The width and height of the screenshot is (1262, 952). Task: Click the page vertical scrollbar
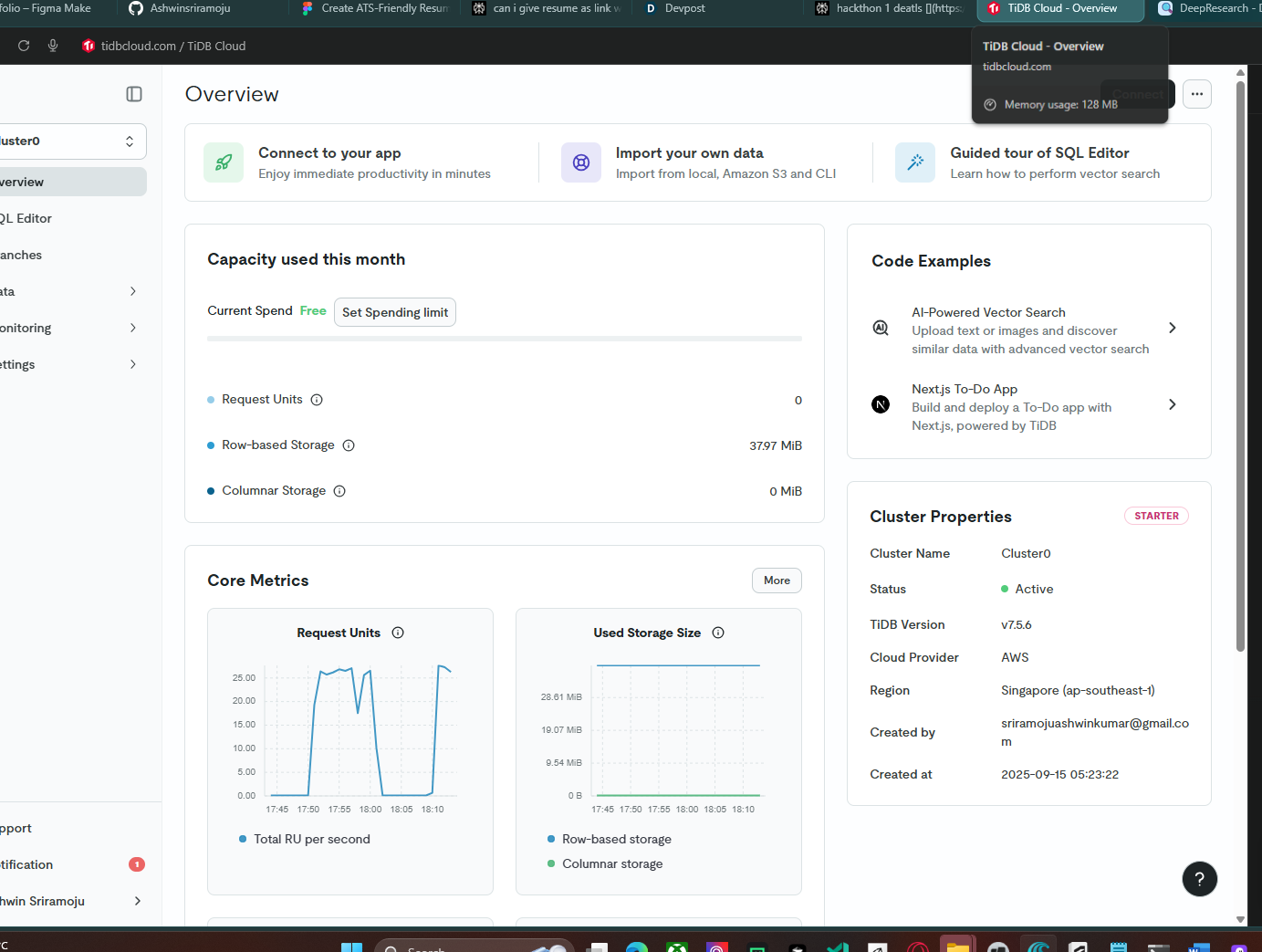click(1240, 365)
